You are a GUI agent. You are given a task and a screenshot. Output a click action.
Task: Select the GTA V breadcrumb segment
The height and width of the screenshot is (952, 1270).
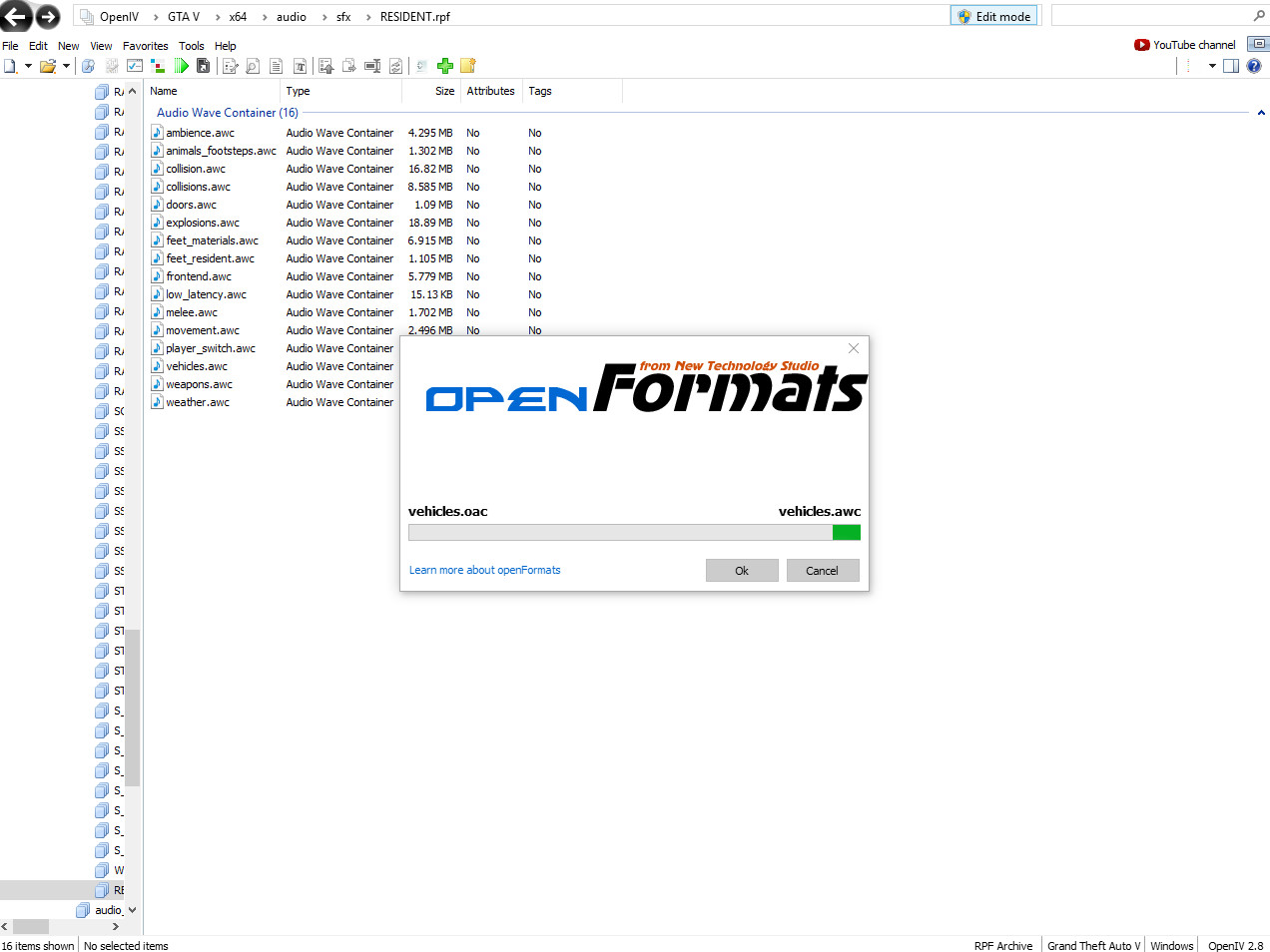coord(184,17)
